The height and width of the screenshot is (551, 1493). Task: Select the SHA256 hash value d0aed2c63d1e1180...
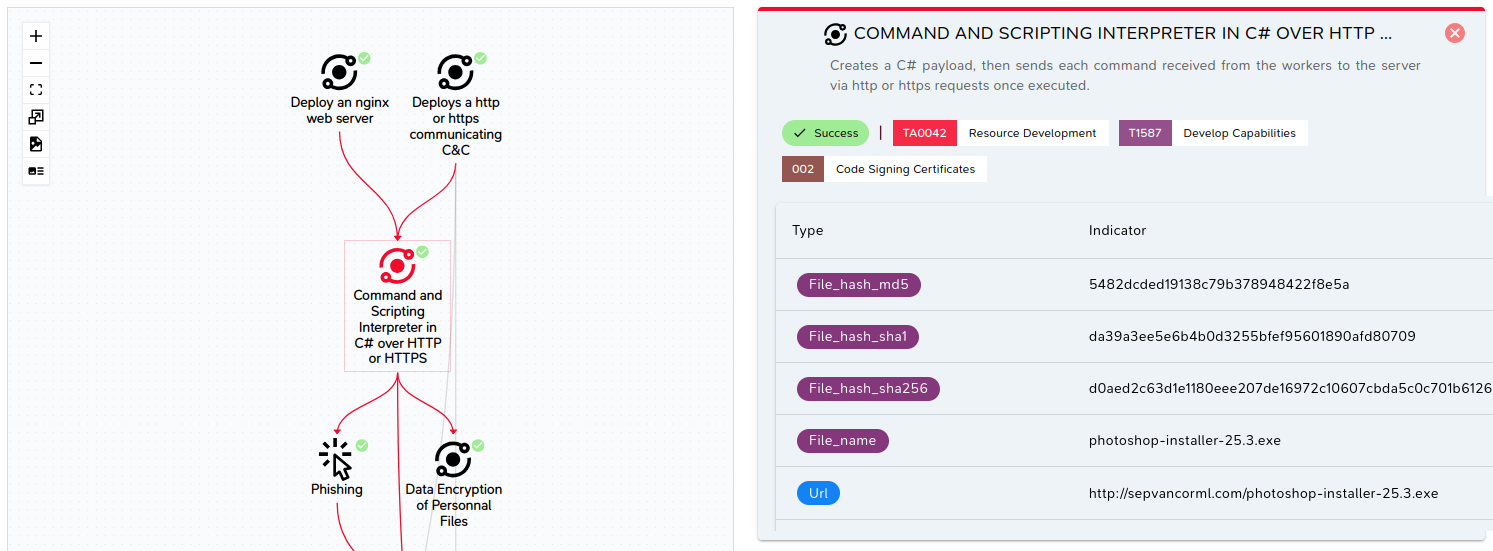point(1290,388)
